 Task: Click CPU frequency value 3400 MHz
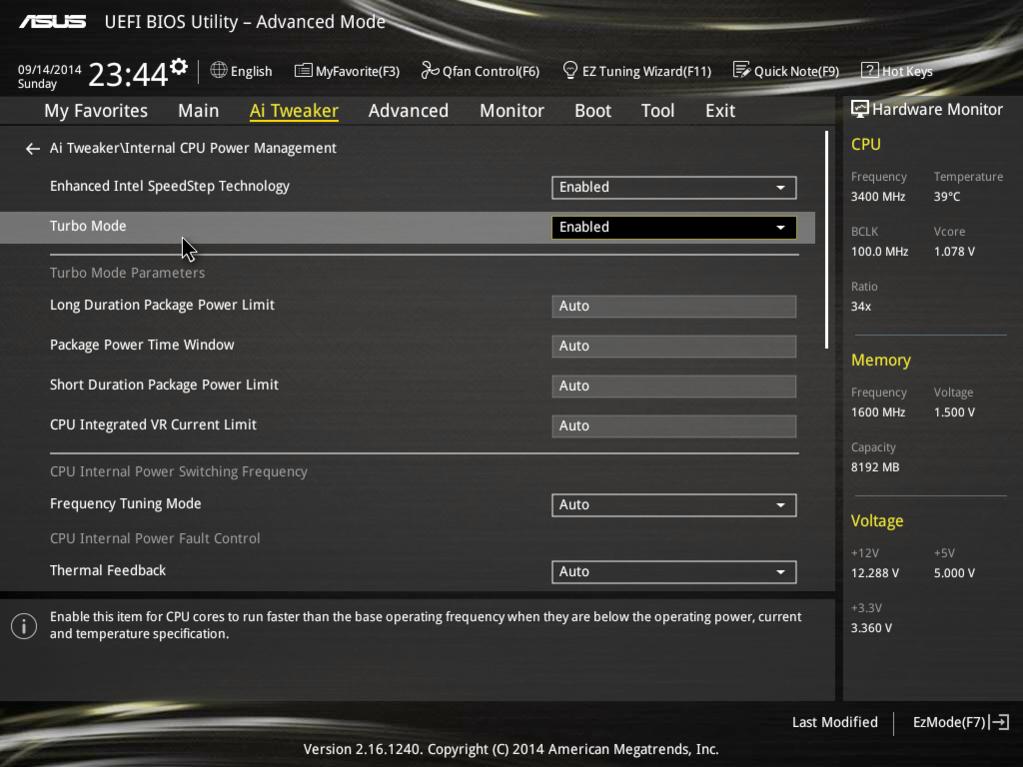878,196
